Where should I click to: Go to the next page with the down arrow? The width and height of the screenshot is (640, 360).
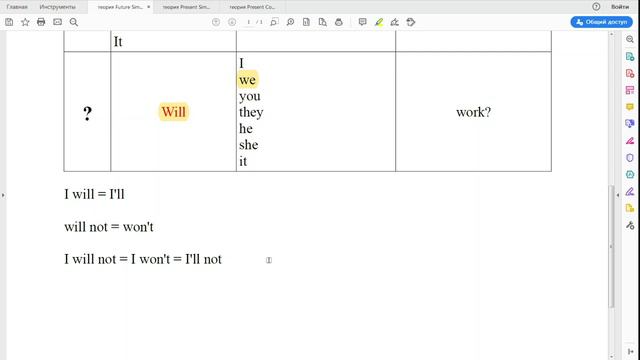(232, 22)
